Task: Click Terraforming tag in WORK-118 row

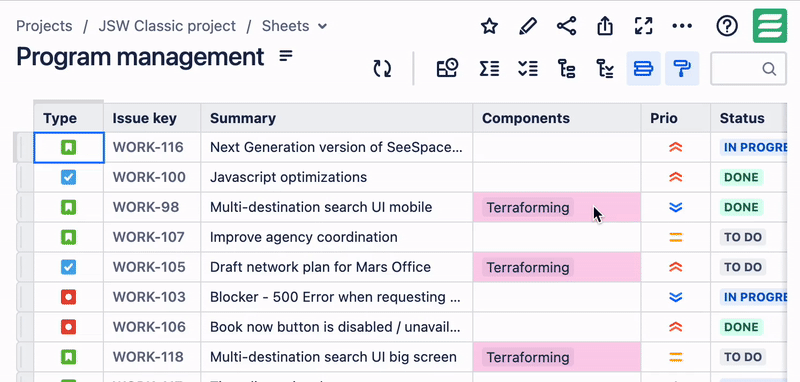Action: click(528, 357)
